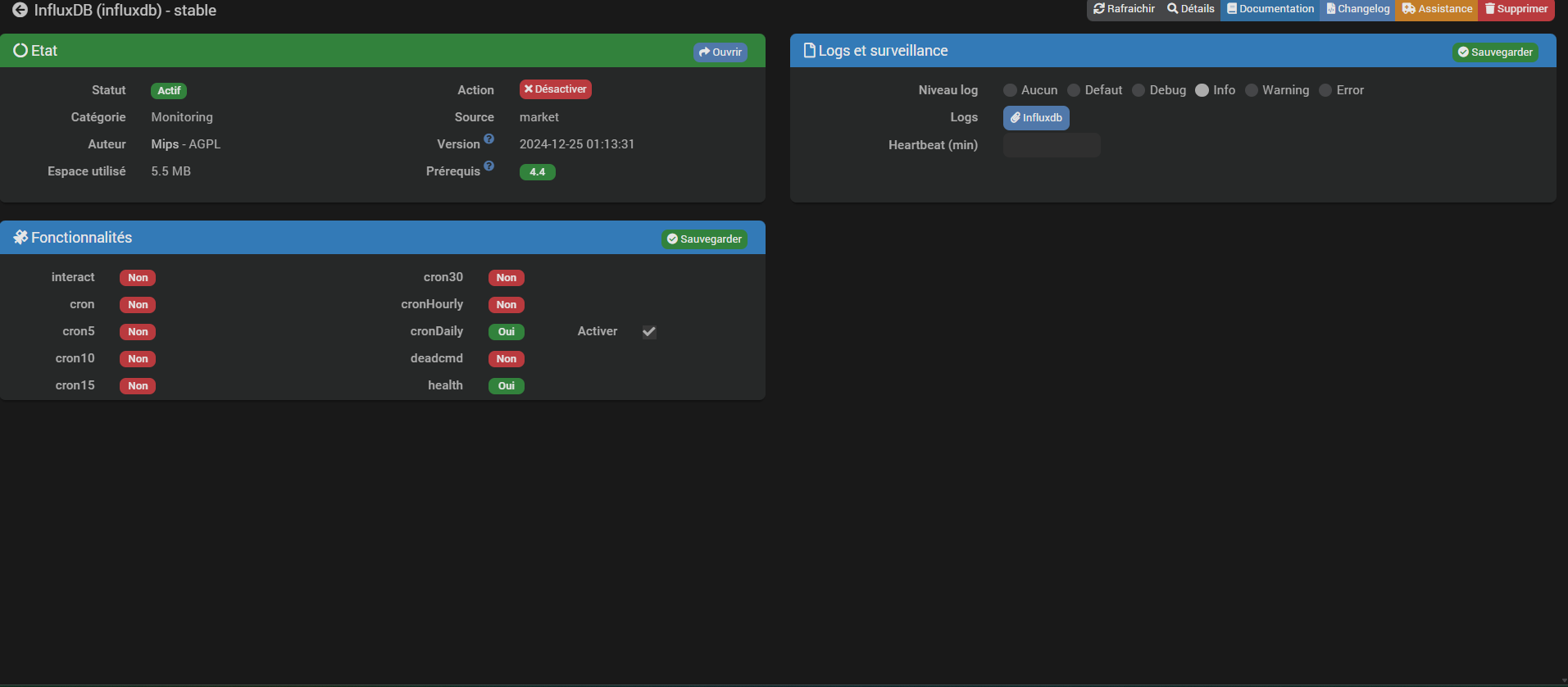Viewport: 1568px width, 687px height.
Task: Click the Non badge for cron15
Action: point(138,386)
